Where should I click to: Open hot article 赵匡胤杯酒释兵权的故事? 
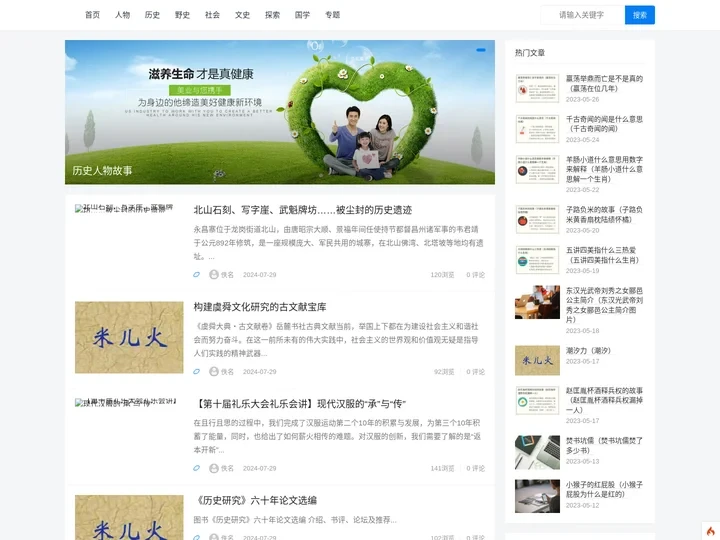tap(604, 400)
